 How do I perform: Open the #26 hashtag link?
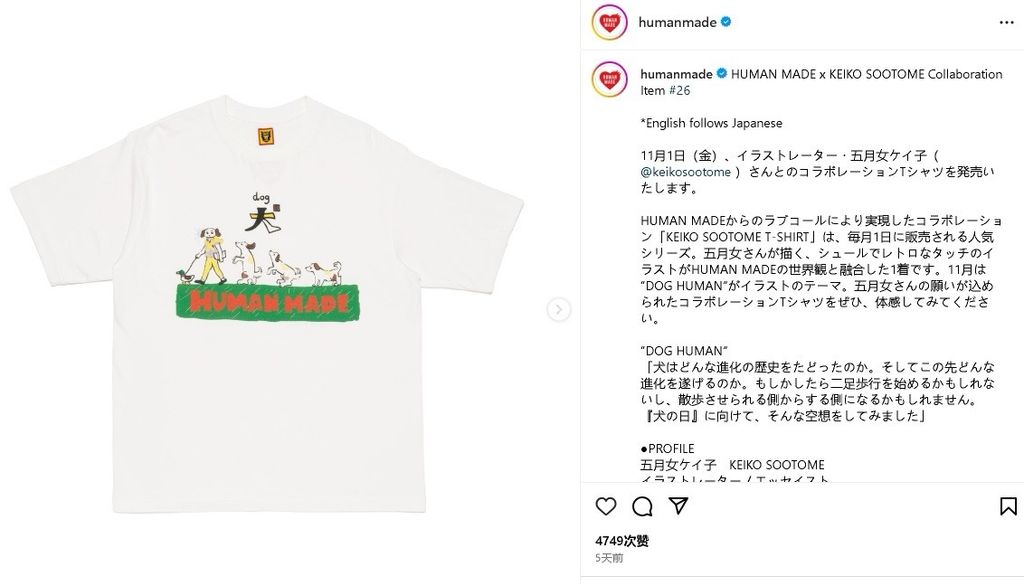[x=679, y=90]
